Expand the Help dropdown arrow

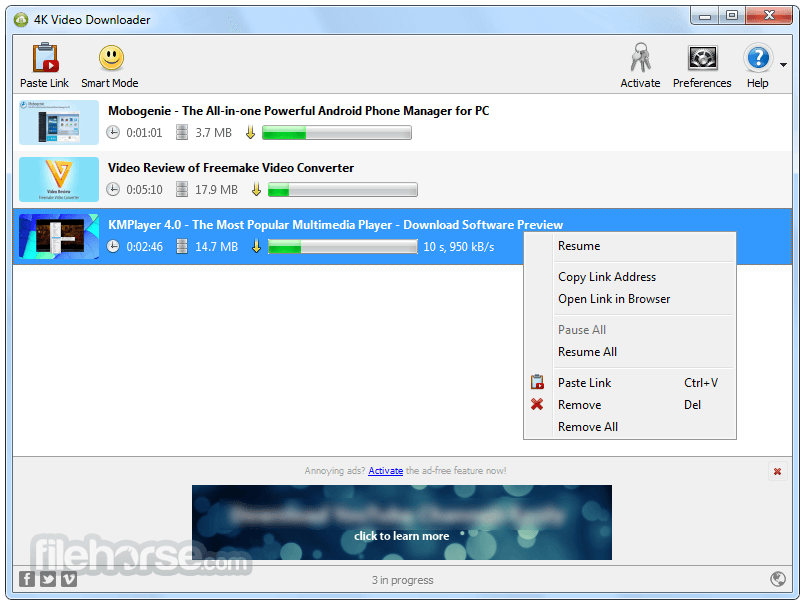[x=783, y=65]
